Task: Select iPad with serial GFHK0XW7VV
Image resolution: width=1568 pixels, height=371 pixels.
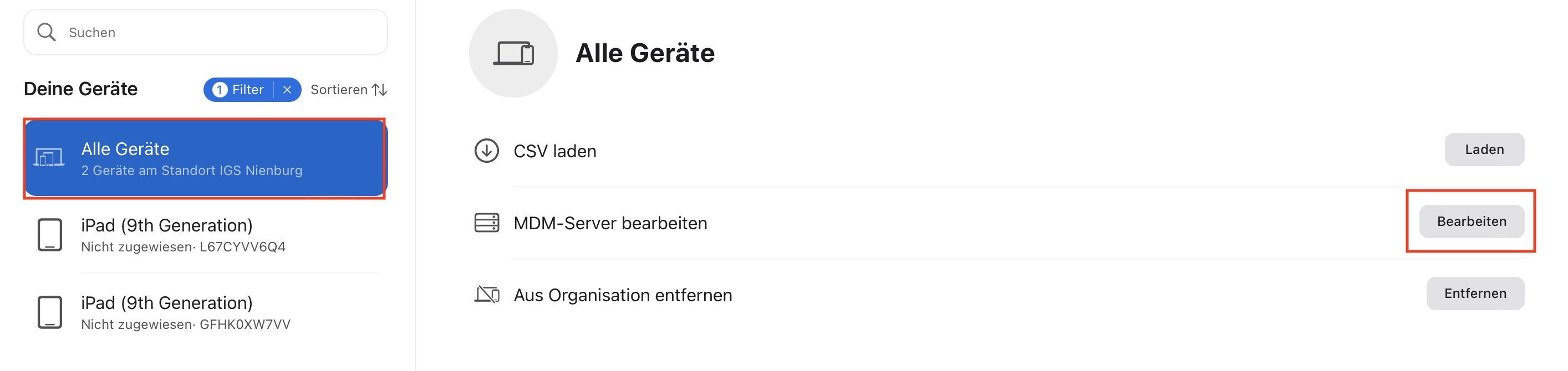Action: tap(205, 312)
